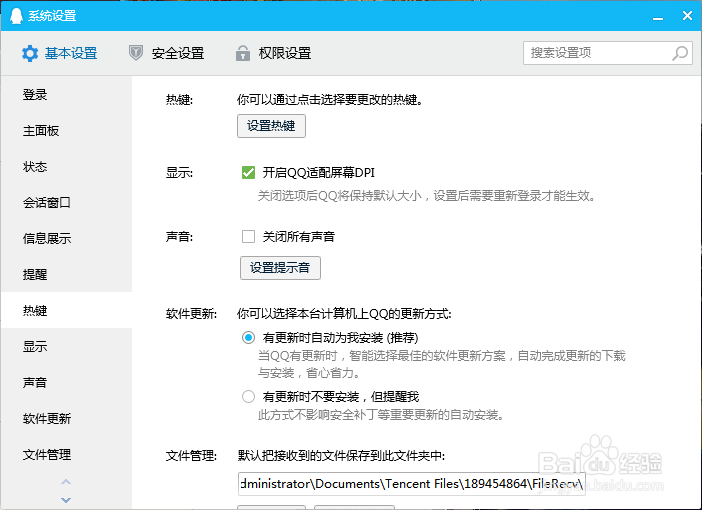702x510 pixels.
Task: Go to 显示 in the sidebar
Action: (66, 347)
